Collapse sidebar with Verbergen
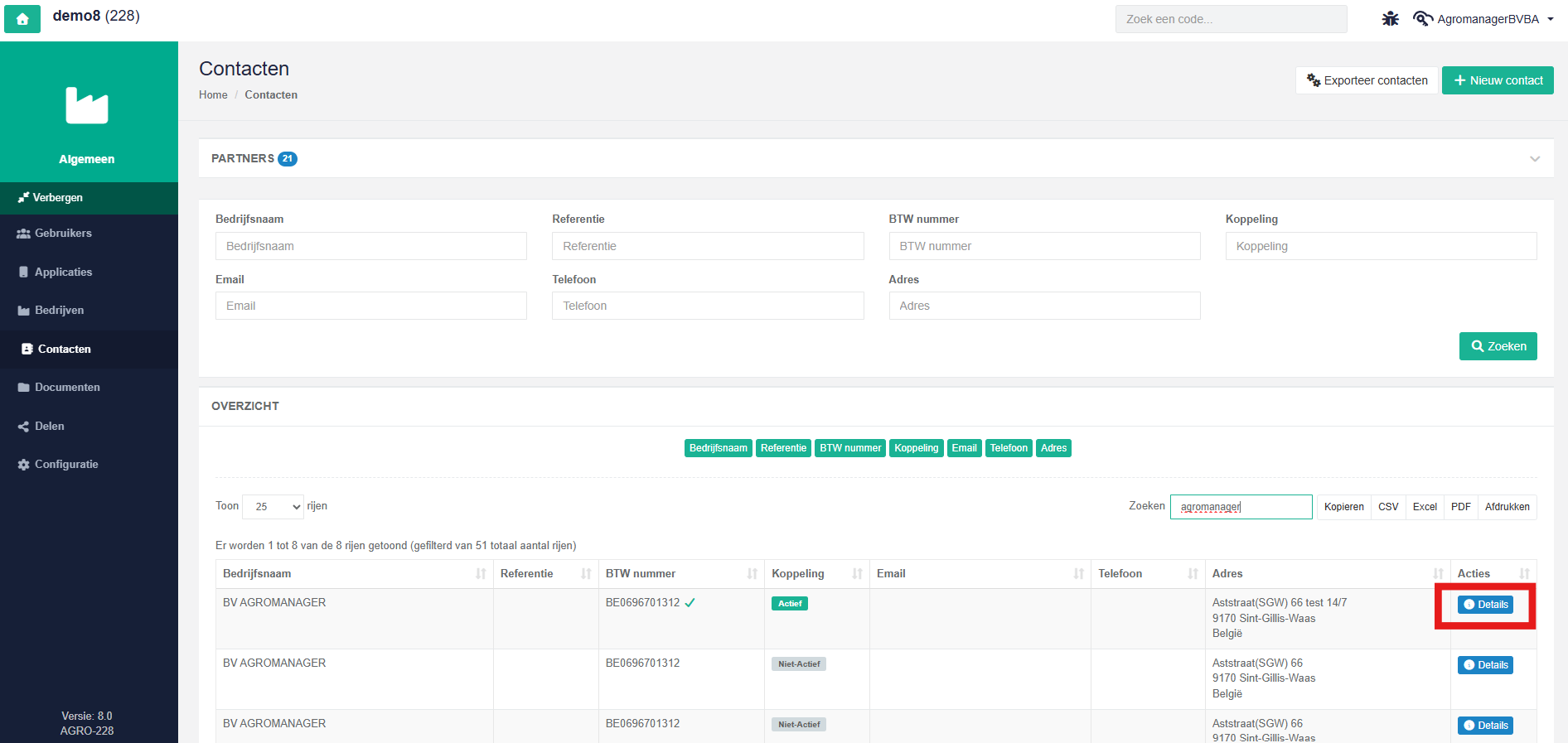Screen dimensions: 1568x743 pyautogui.click(x=89, y=198)
